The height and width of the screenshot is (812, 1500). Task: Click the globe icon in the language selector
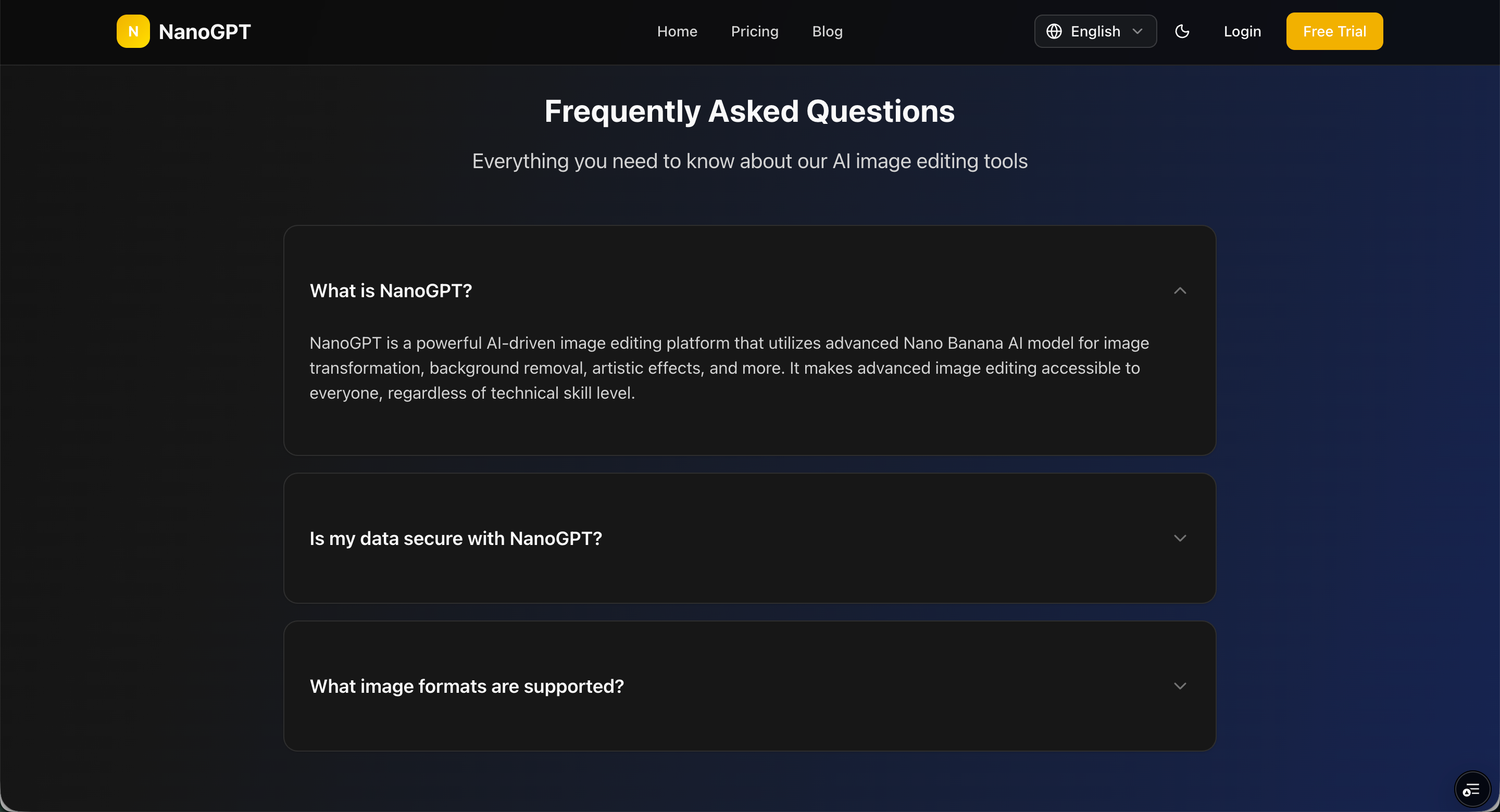coord(1054,31)
